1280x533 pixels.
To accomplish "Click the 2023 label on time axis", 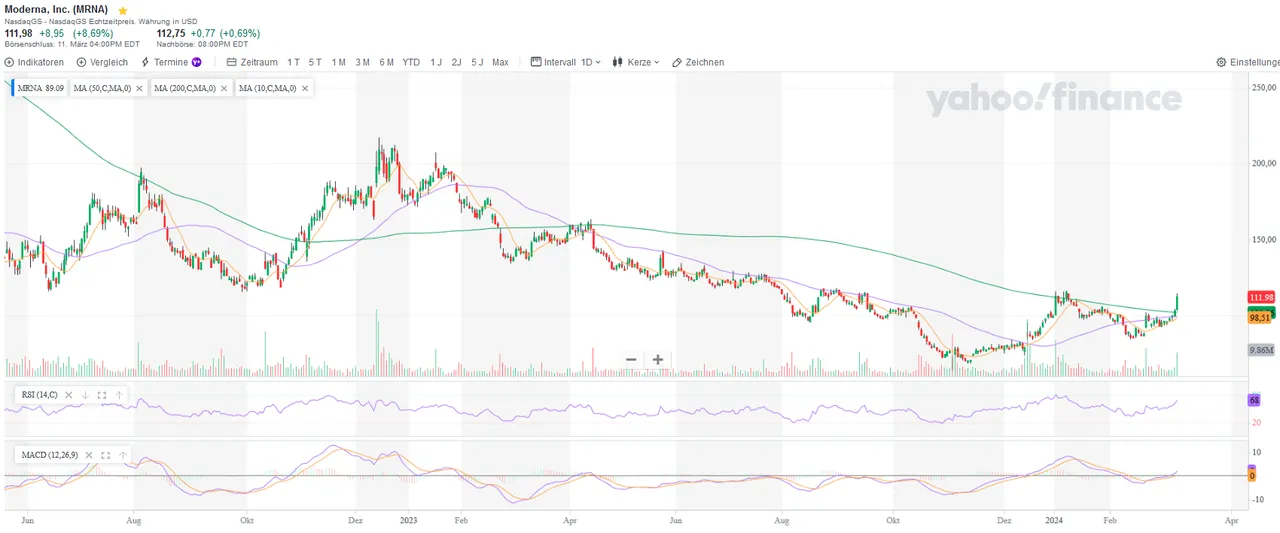I will 408,521.
